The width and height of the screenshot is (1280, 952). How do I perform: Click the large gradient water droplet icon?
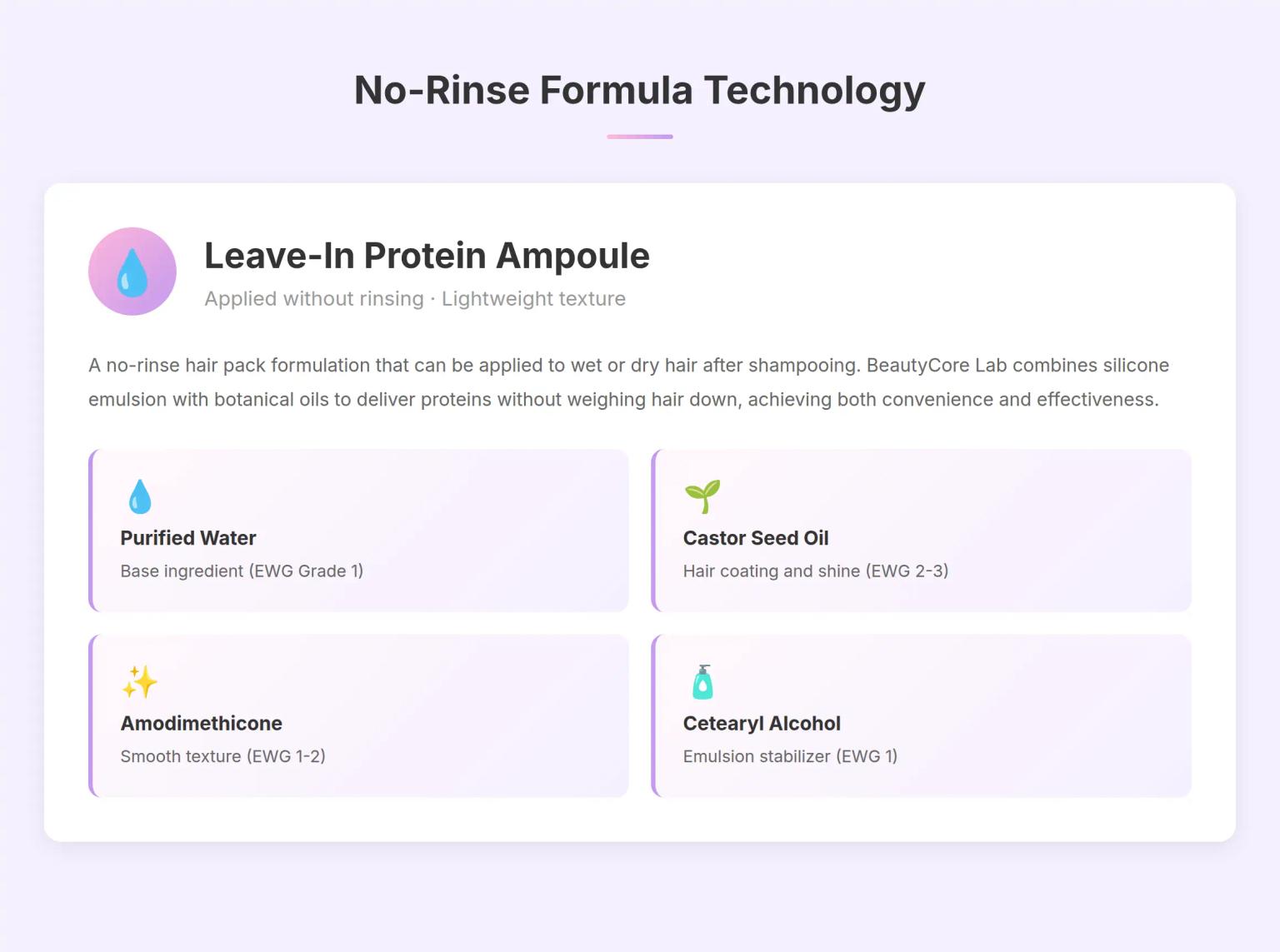[x=132, y=272]
